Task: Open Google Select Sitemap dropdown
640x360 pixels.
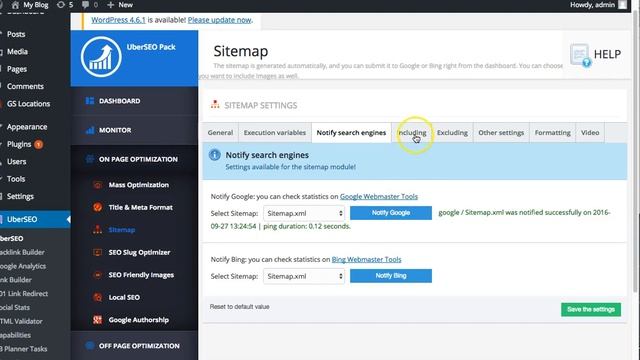Action: [304, 213]
